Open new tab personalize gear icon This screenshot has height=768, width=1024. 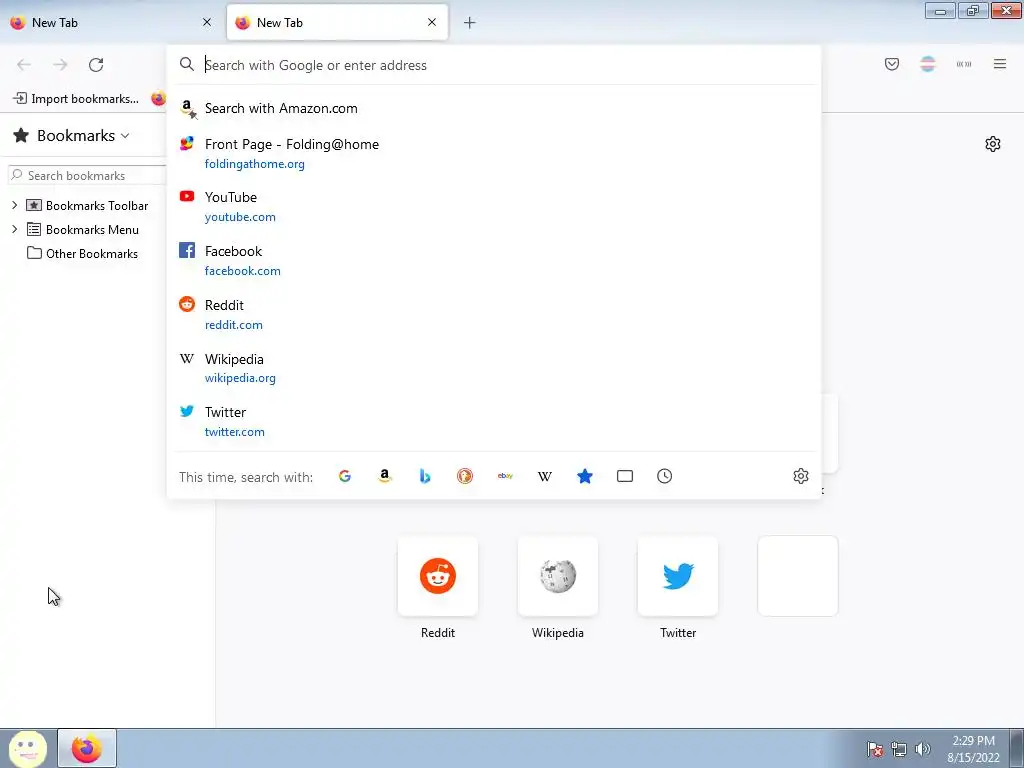click(993, 144)
